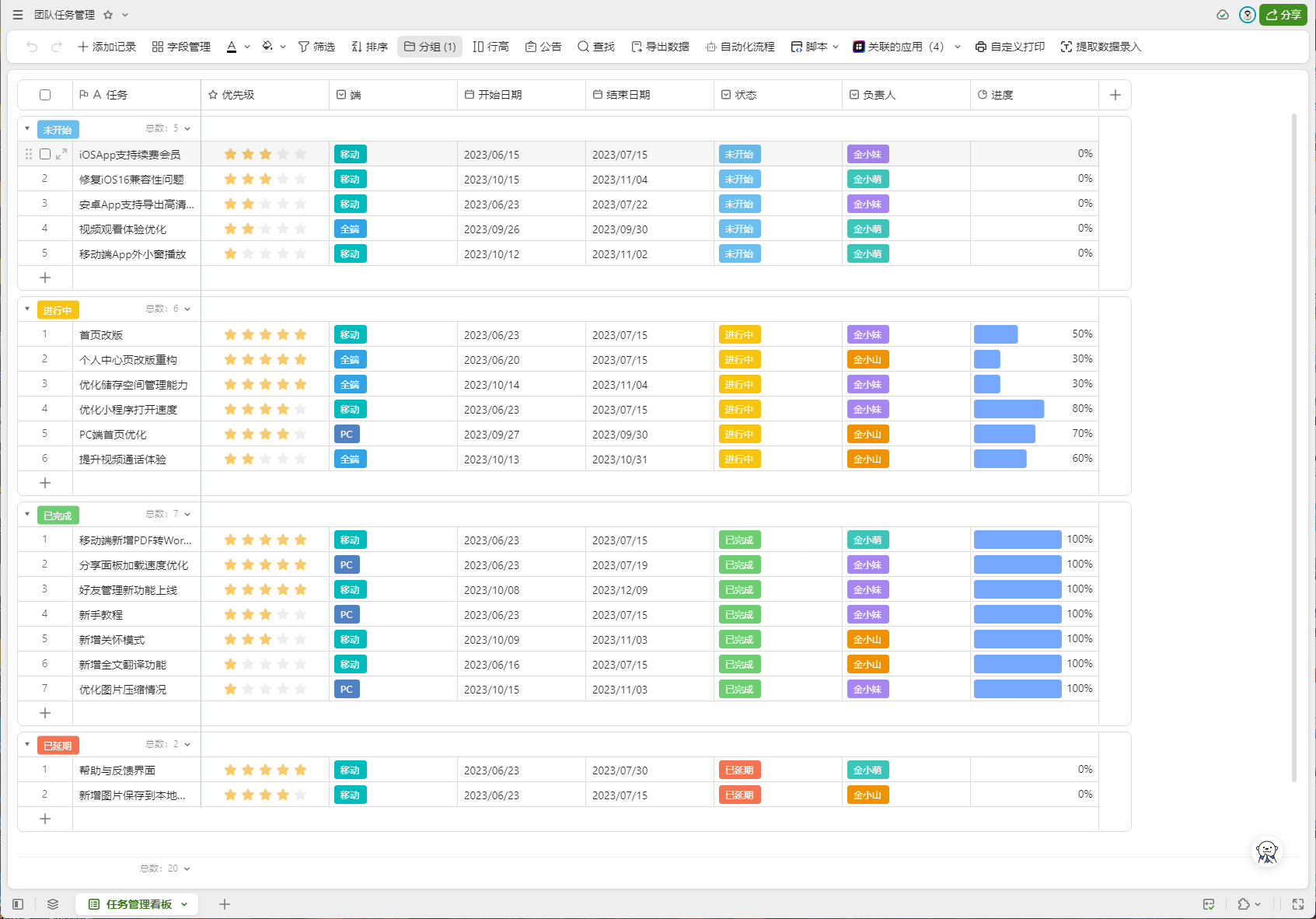Click the add column plus icon
1316x919 pixels.
coord(1115,95)
